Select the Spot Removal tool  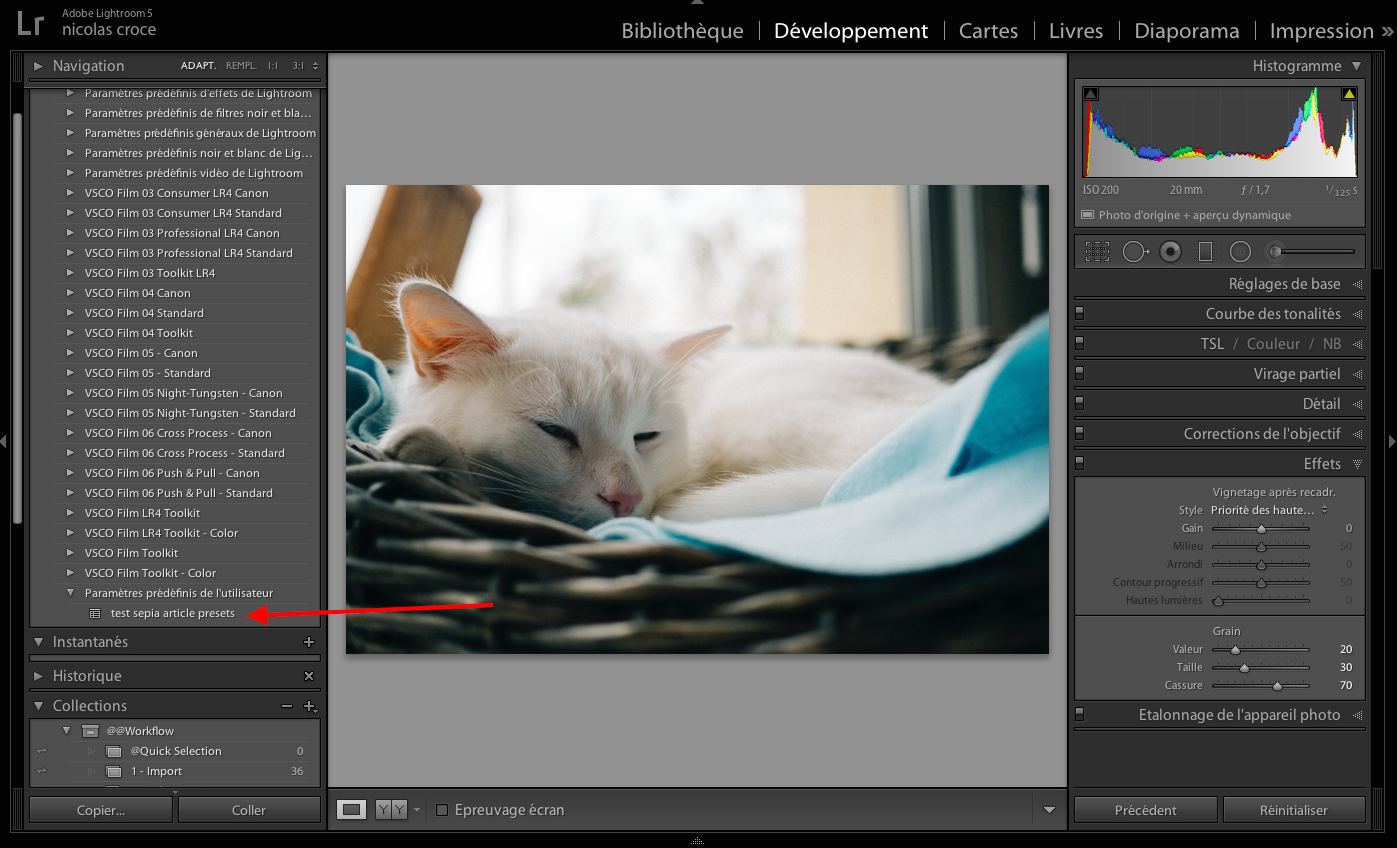(x=1134, y=252)
